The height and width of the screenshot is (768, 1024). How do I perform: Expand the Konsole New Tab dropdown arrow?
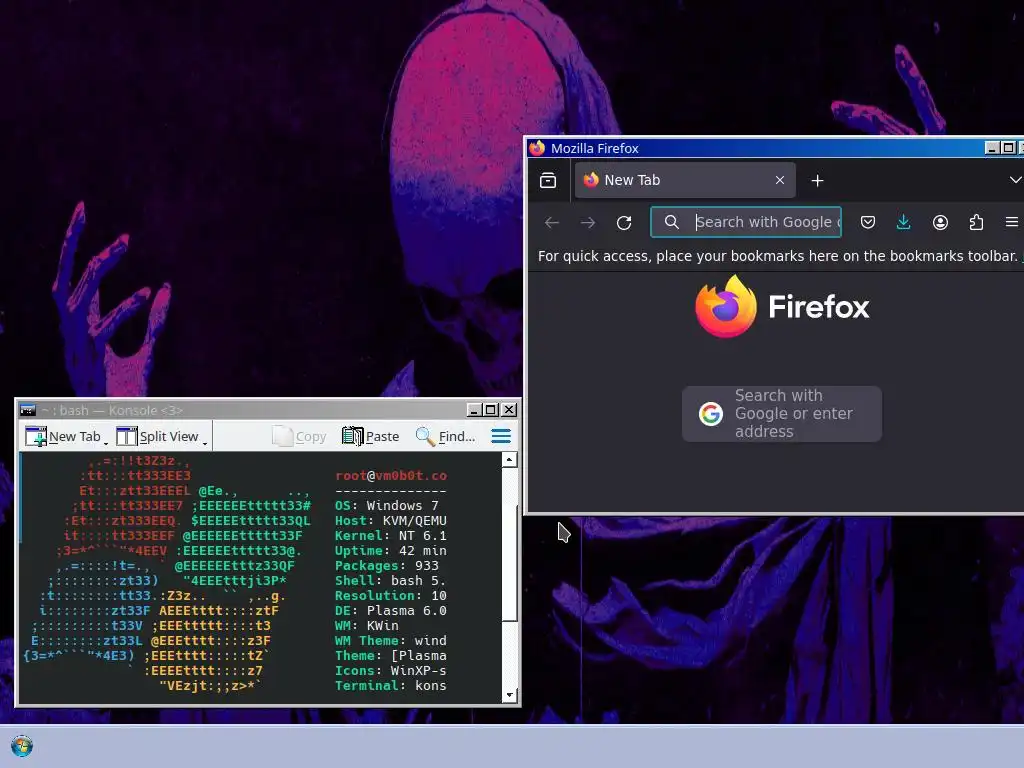pyautogui.click(x=106, y=443)
